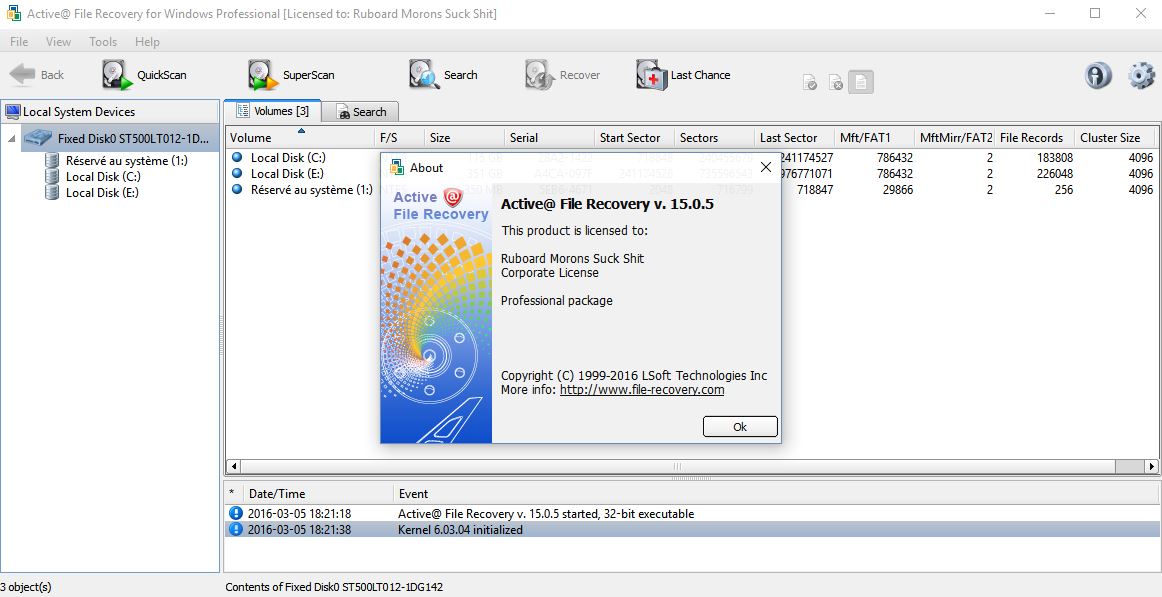Open the View menu
1162x597 pixels.
pos(59,41)
